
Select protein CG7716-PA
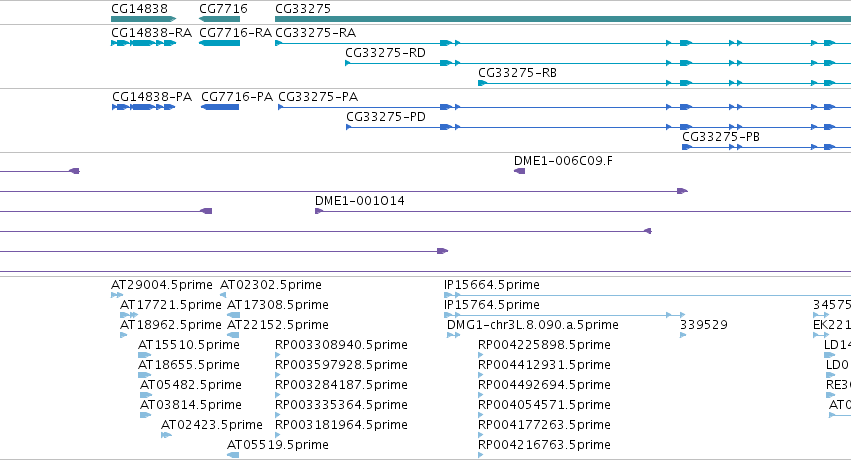click(x=237, y=97)
